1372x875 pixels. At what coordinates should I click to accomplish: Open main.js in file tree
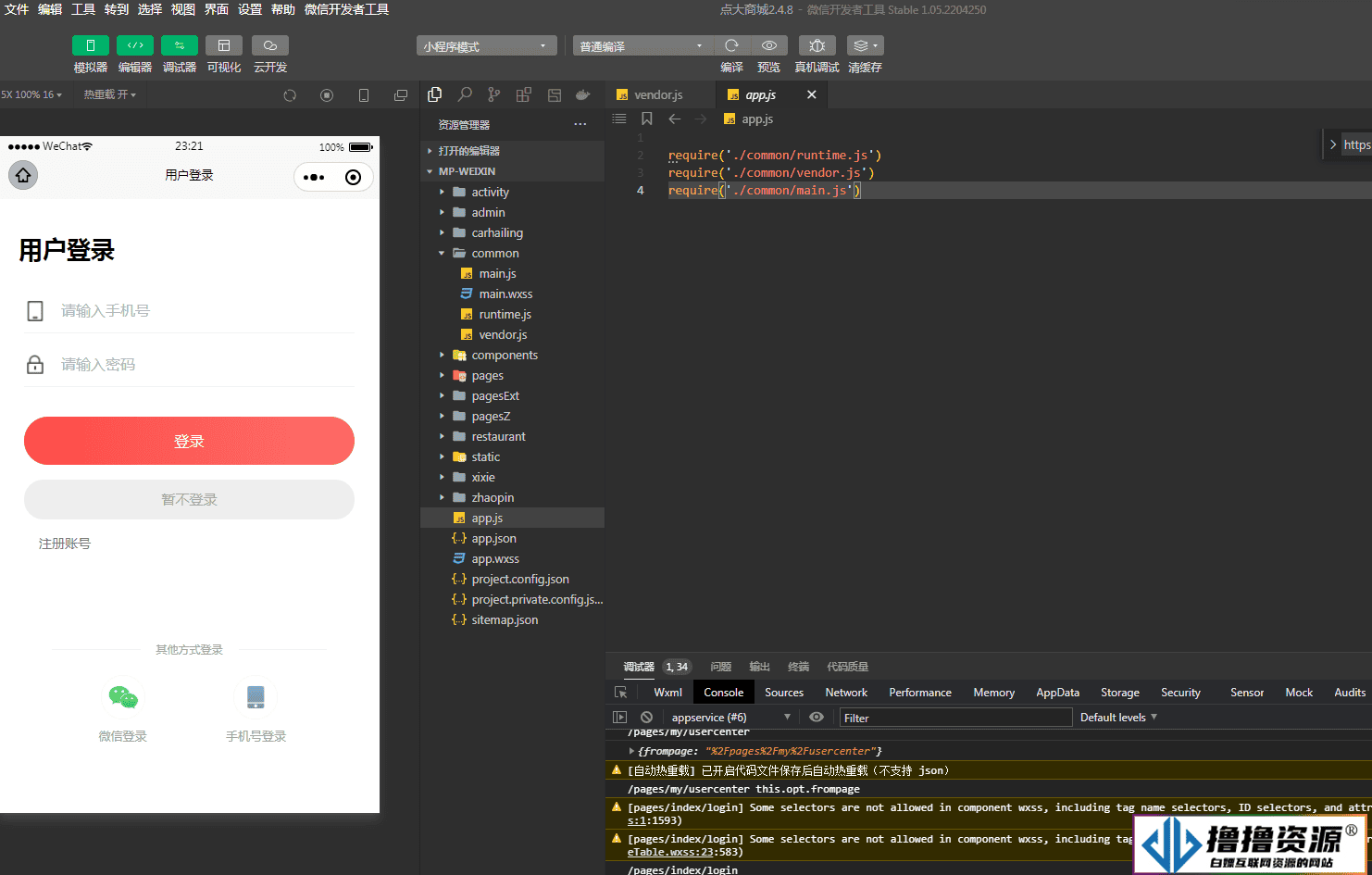click(512, 273)
